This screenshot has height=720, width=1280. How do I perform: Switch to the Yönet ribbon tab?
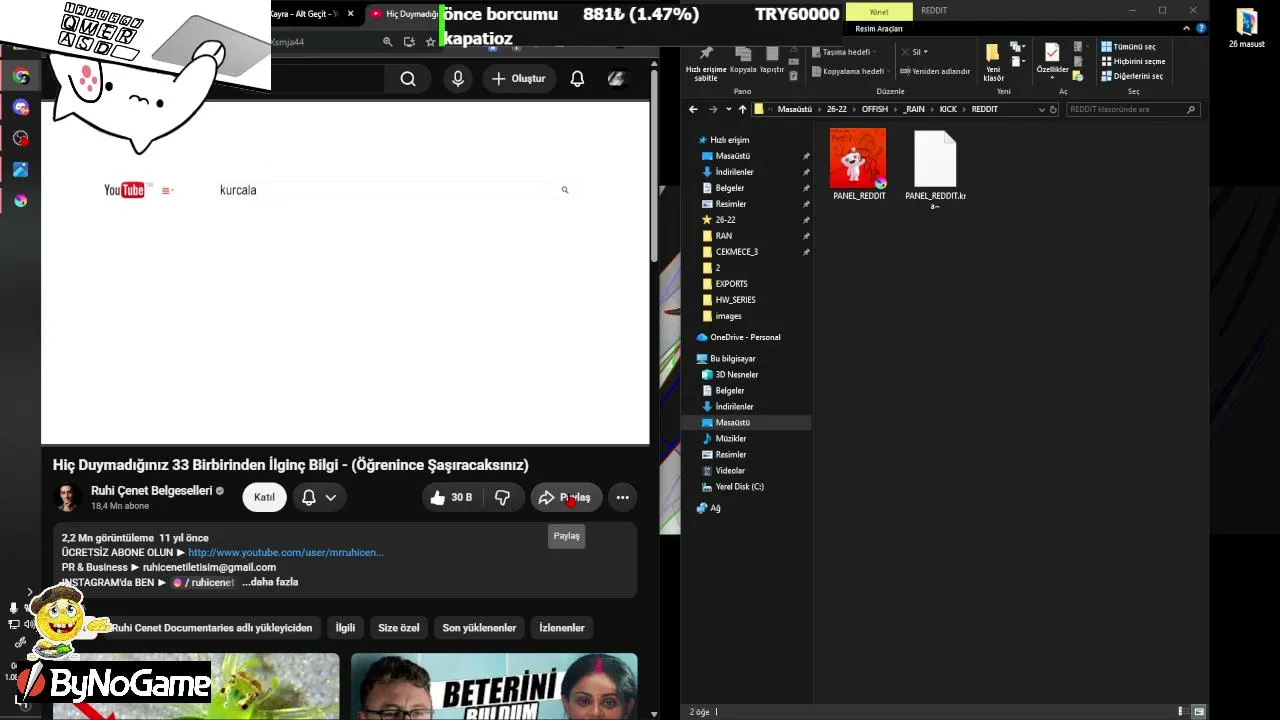[x=879, y=11]
